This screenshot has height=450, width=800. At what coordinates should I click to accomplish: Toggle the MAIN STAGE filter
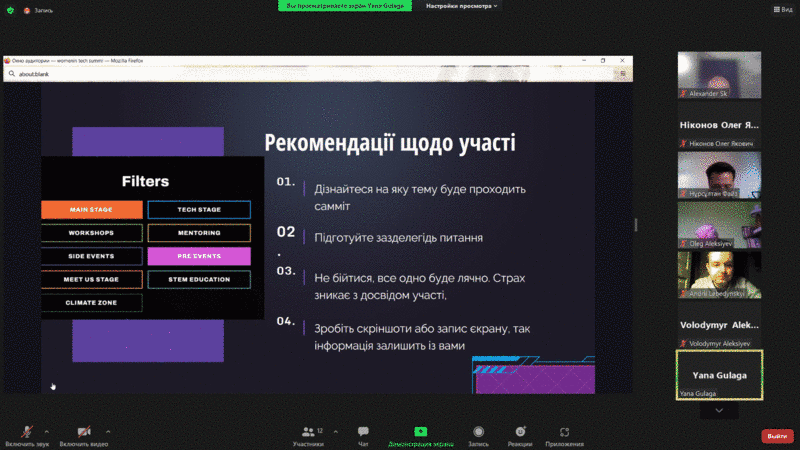92,210
